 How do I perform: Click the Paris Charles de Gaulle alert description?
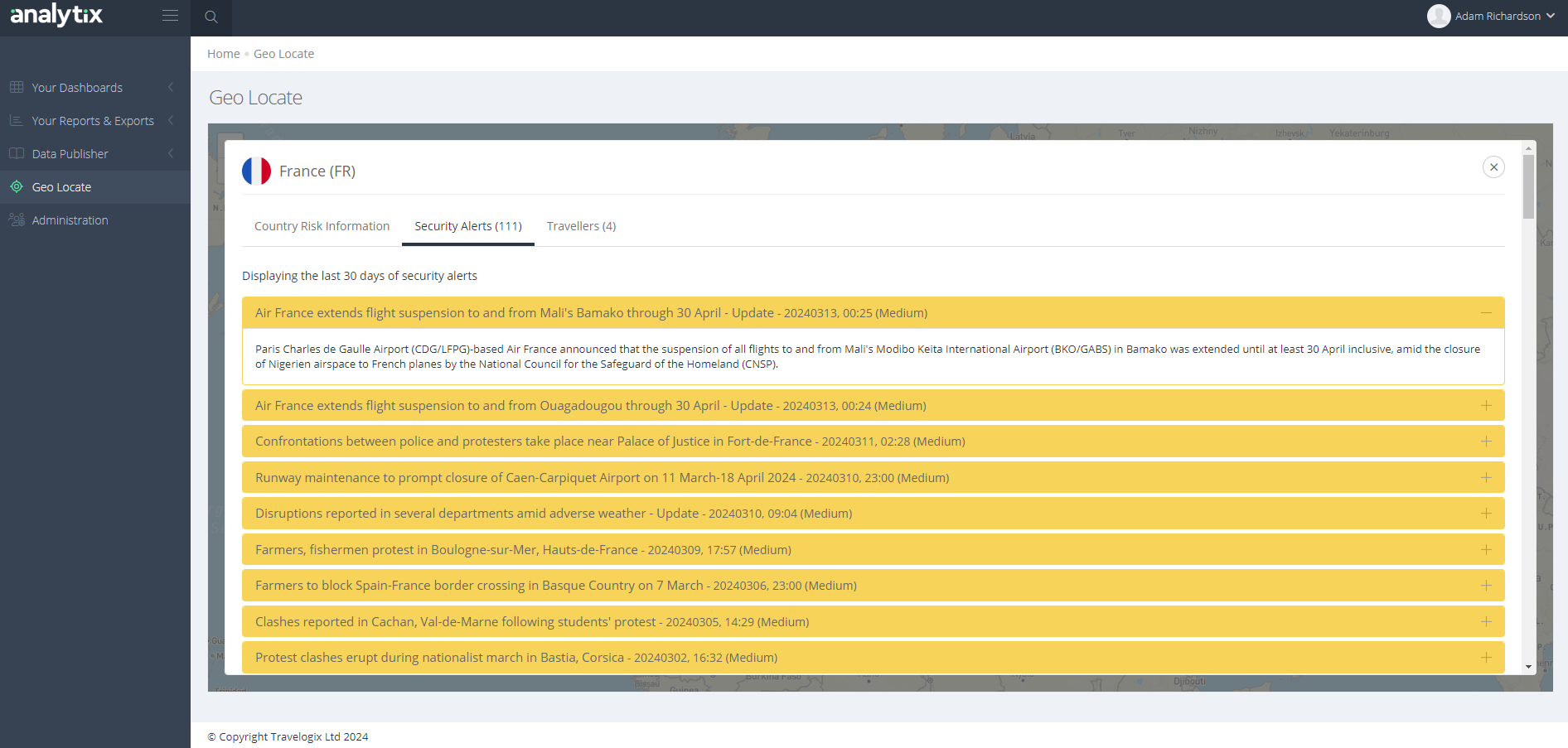868,357
